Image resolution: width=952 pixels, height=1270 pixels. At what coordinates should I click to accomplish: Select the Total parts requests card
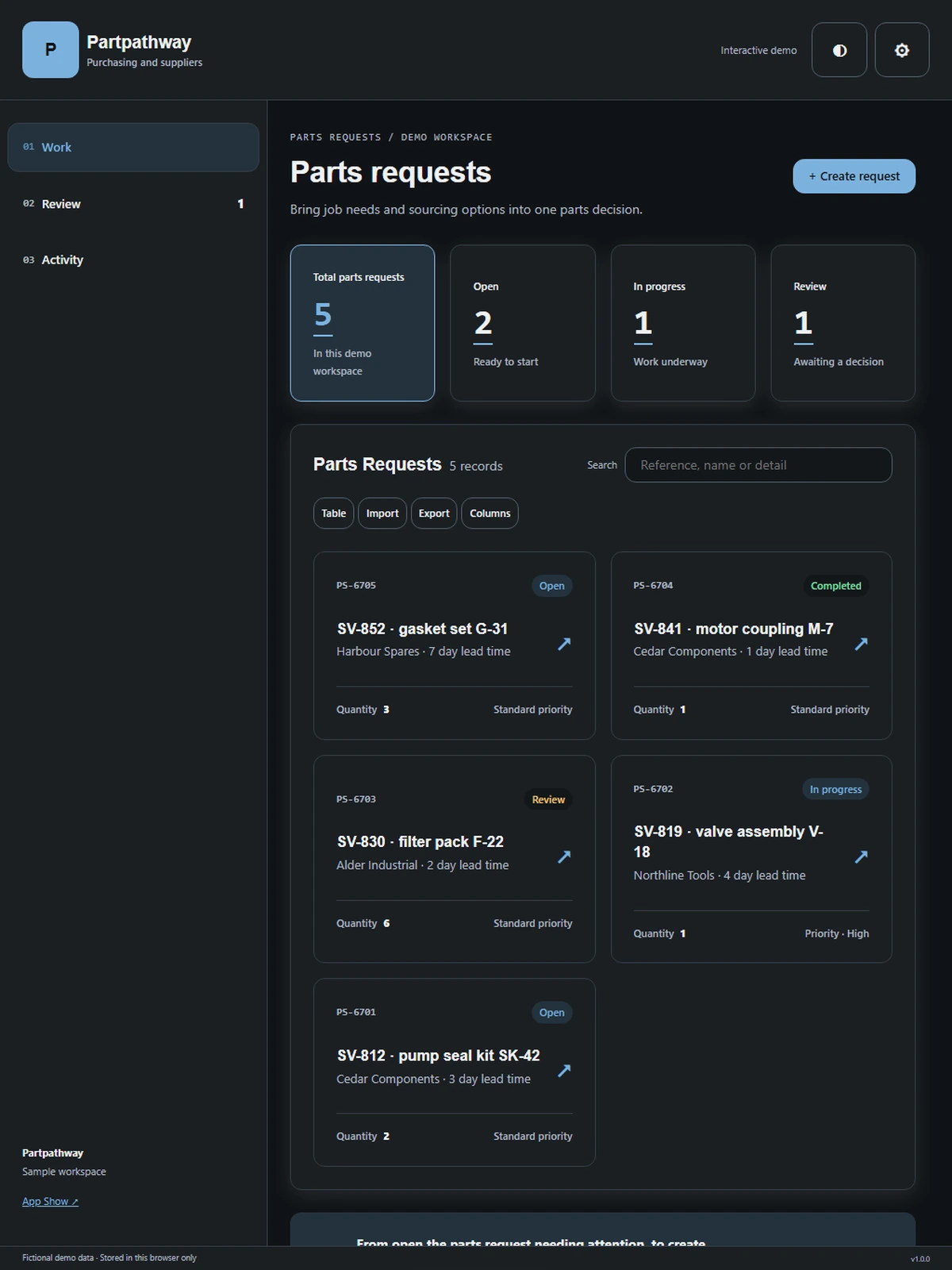pos(363,323)
